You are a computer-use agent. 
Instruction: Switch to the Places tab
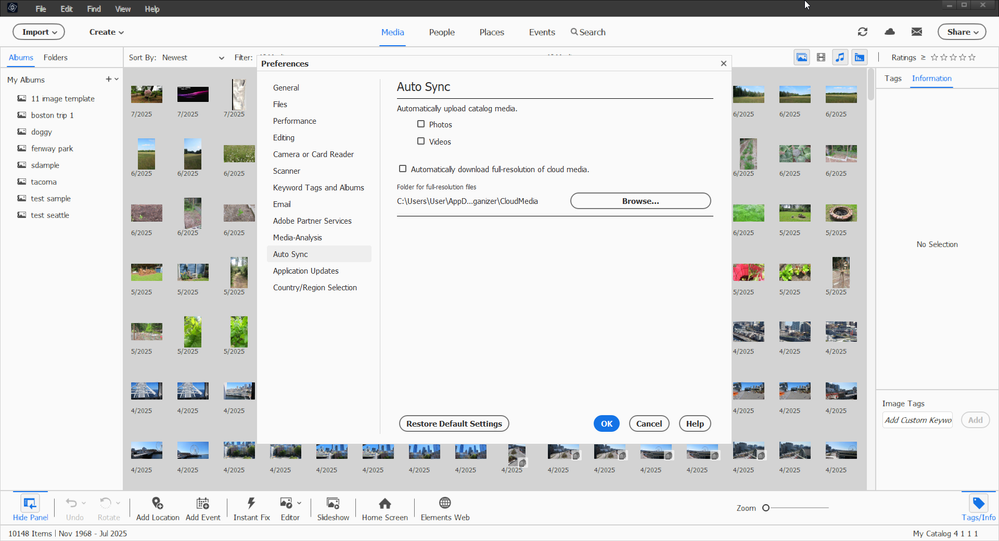[491, 32]
